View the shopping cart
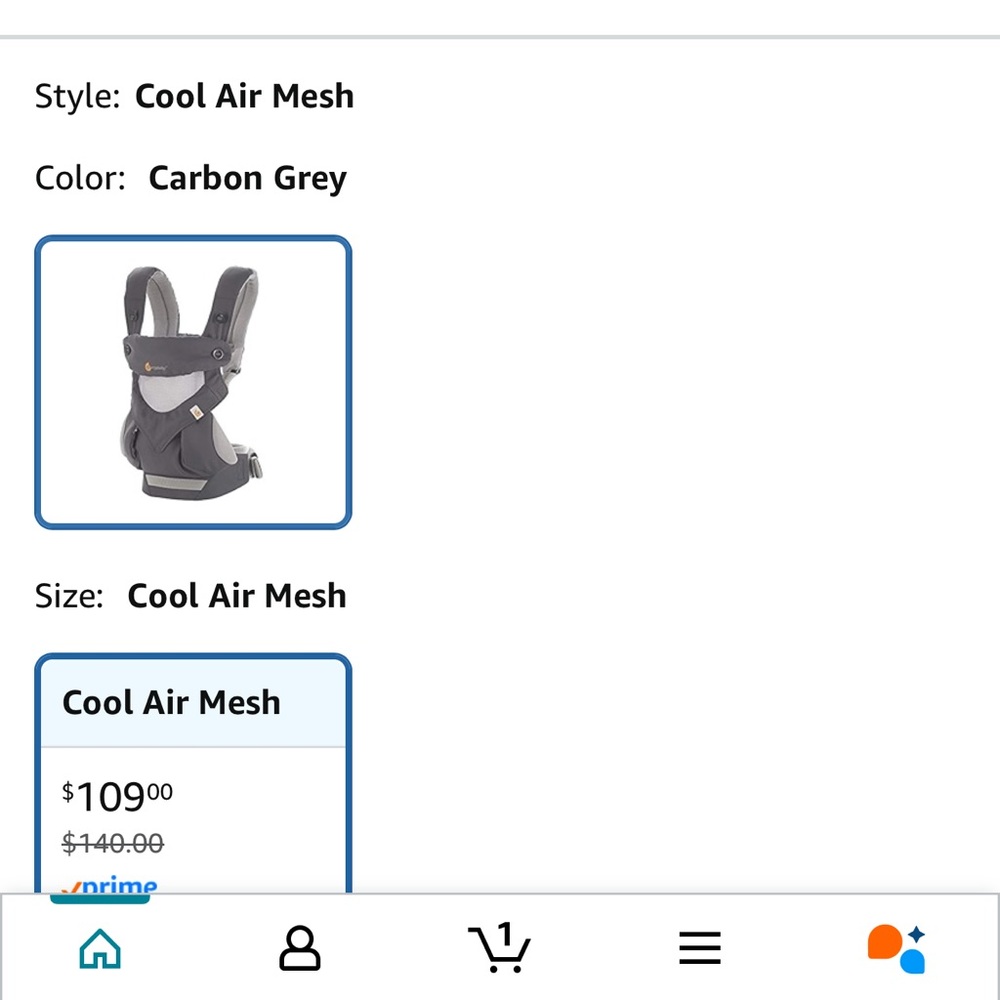Viewport: 1000px width, 1000px height. 500,947
